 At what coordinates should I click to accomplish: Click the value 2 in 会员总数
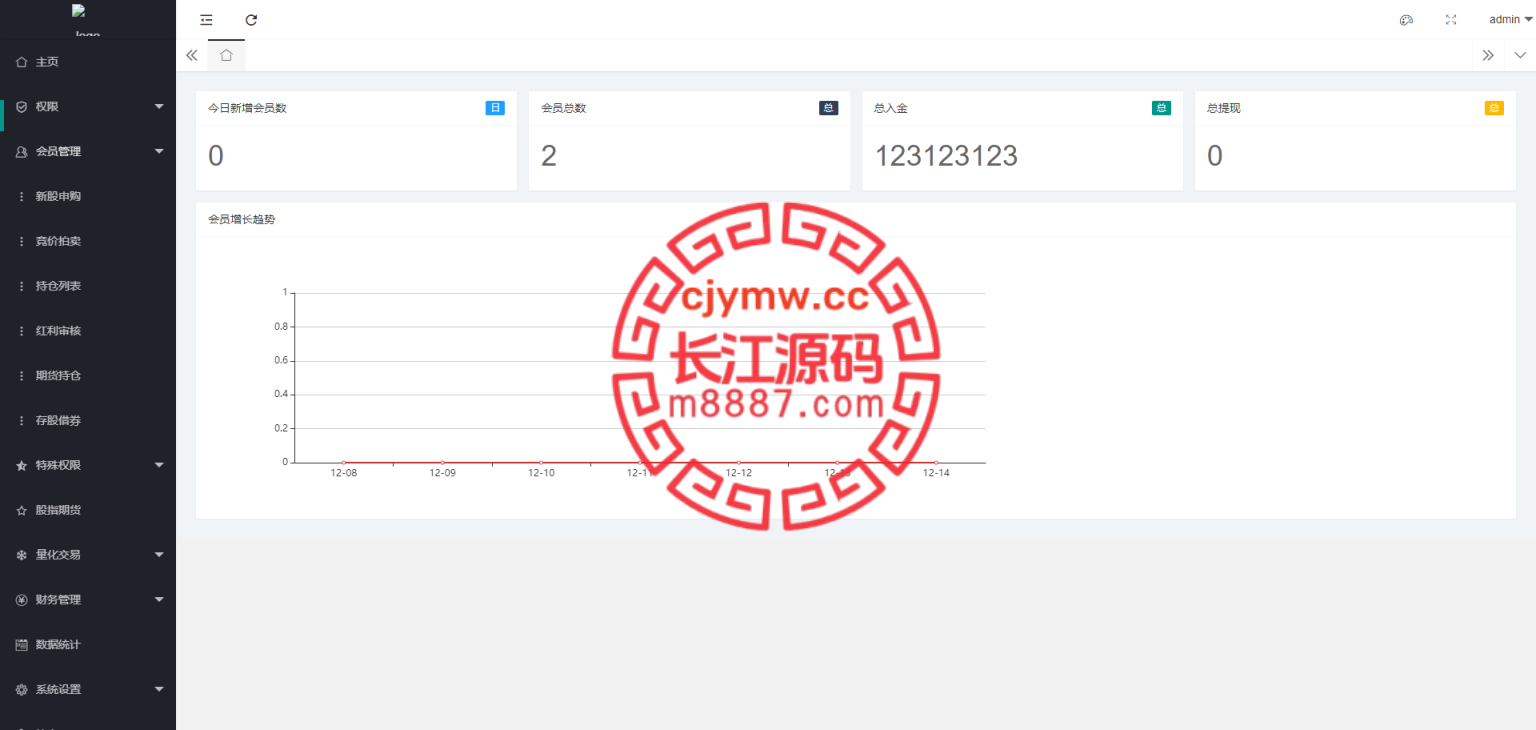(548, 156)
